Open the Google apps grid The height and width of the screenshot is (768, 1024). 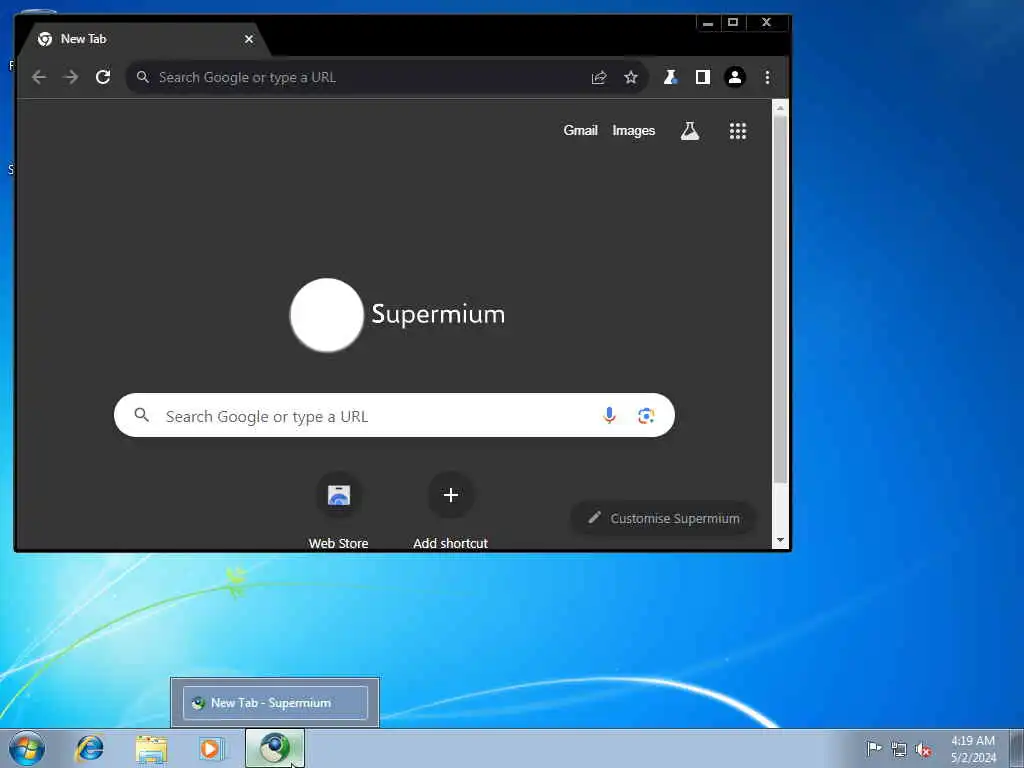[738, 131]
